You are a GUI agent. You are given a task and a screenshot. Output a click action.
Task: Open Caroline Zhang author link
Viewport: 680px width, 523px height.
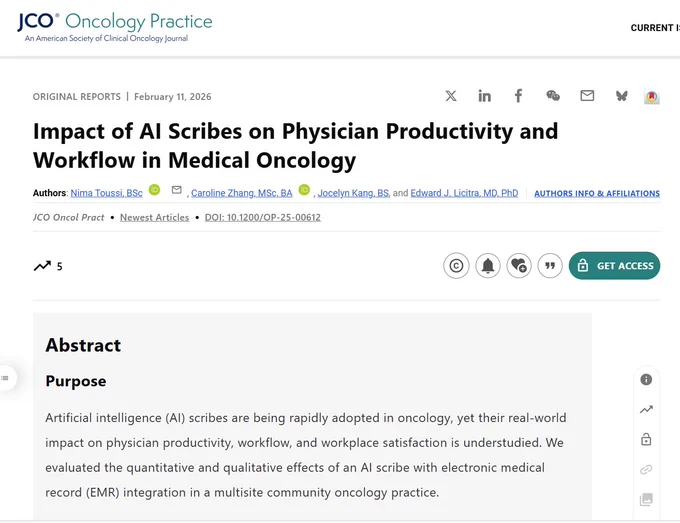(242, 193)
